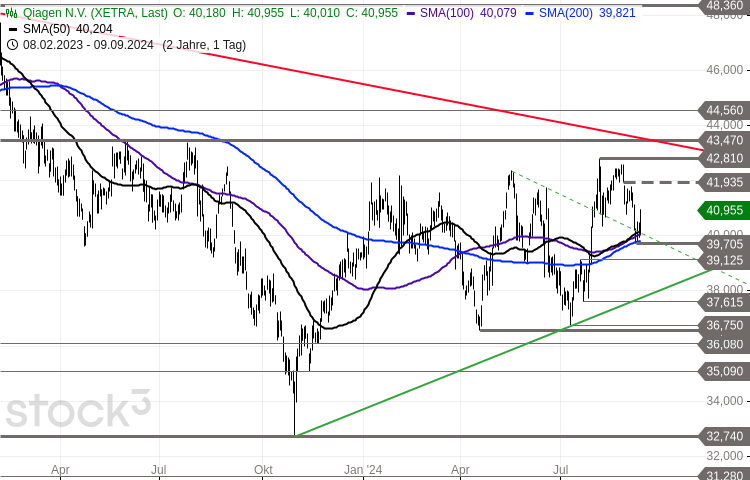The image size is (750, 480).
Task: Click the 31,280 price level label
Action: 724,475
